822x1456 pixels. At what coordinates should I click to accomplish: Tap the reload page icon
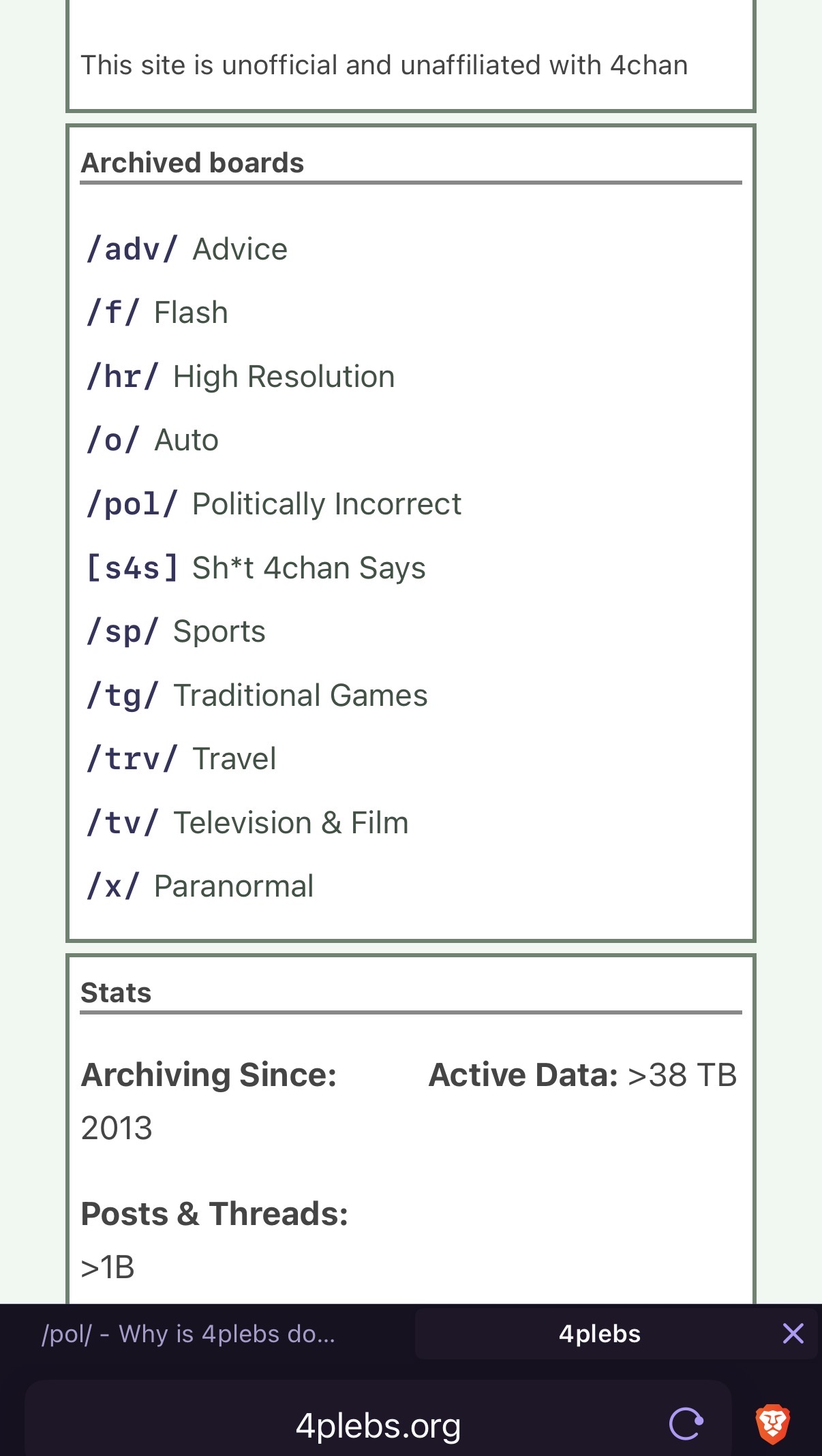(686, 1424)
